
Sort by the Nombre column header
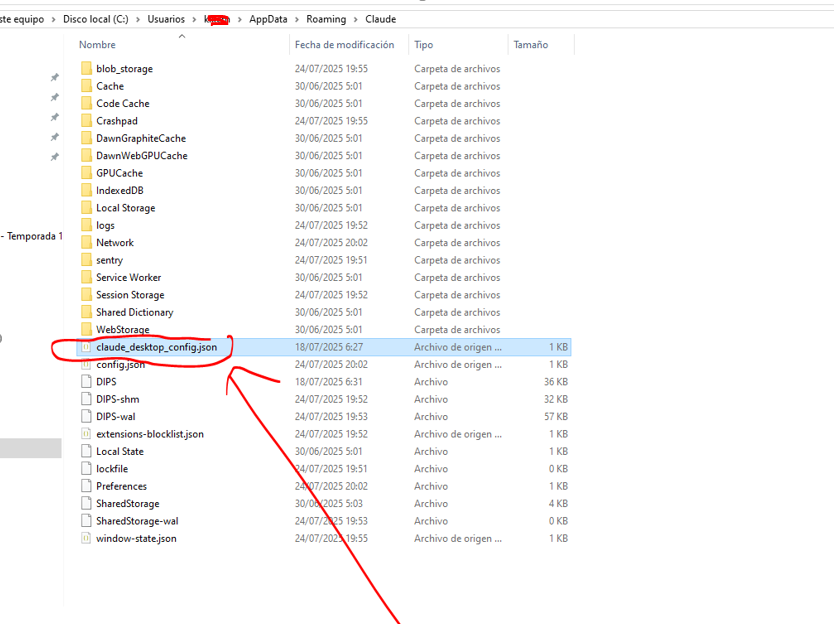[98, 45]
